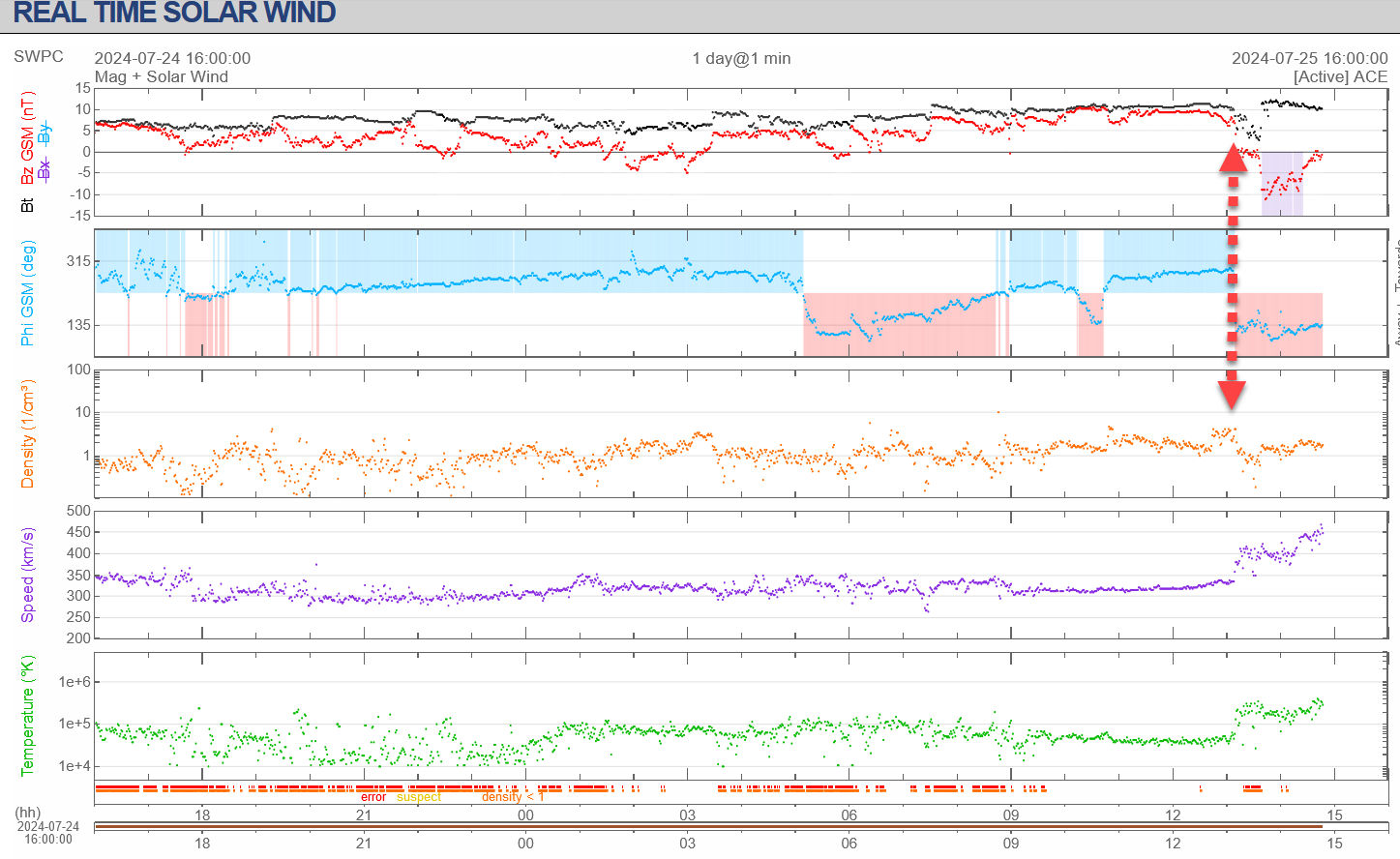Click the Phi GSM axis label
1400x859 pixels.
point(27,293)
